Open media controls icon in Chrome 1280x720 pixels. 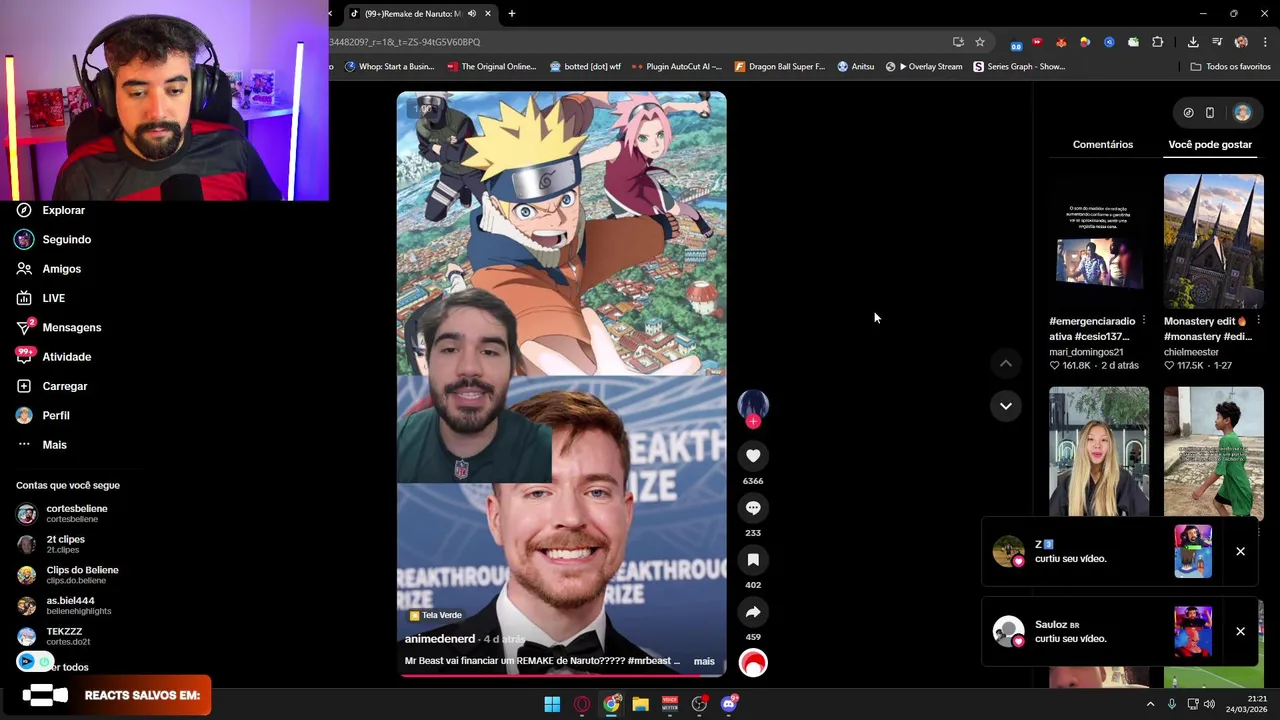click(1217, 42)
